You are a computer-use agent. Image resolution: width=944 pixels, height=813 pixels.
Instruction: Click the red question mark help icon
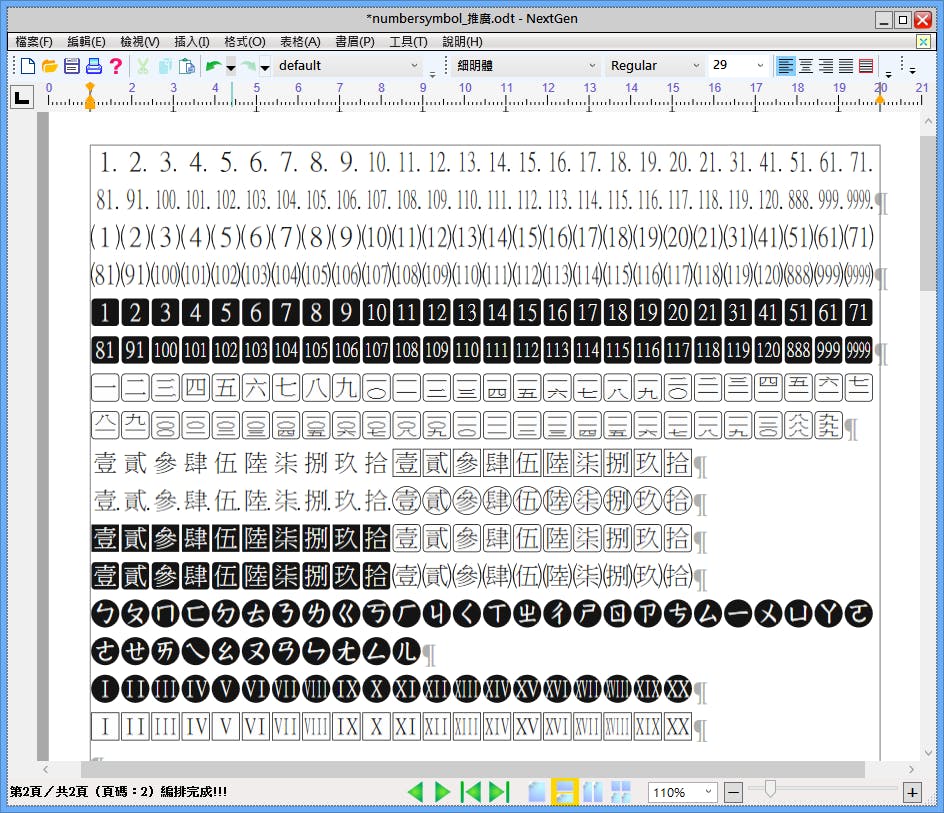tap(116, 67)
